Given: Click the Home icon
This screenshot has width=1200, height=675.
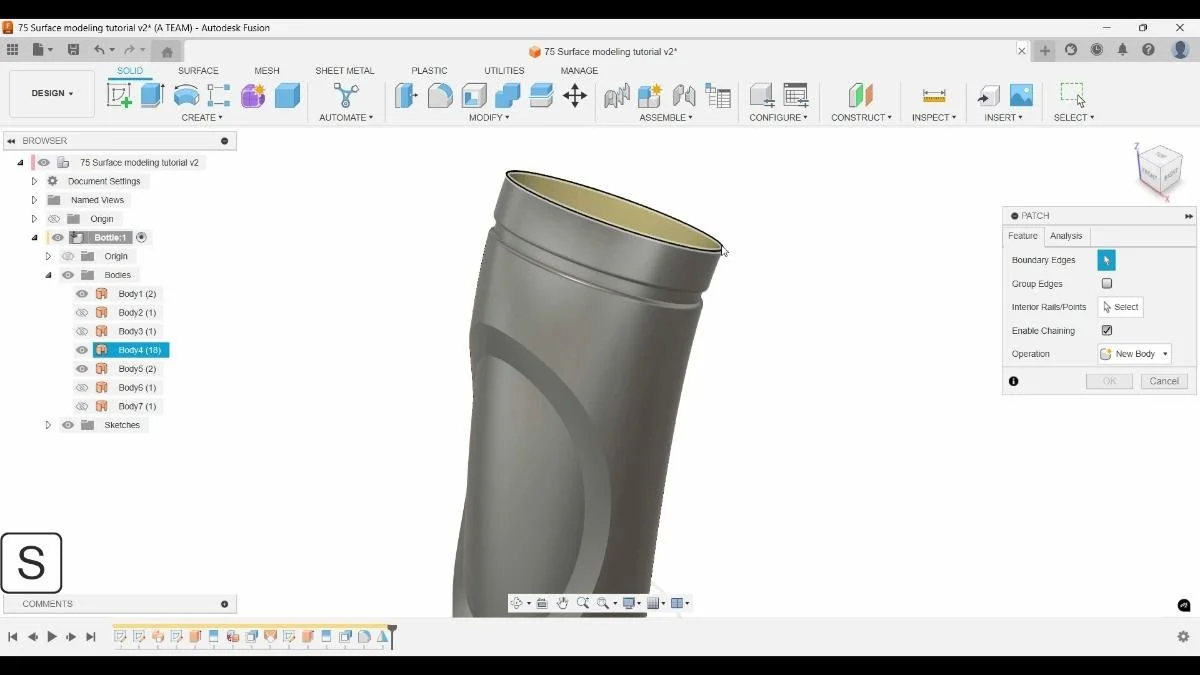Looking at the screenshot, I should [167, 51].
